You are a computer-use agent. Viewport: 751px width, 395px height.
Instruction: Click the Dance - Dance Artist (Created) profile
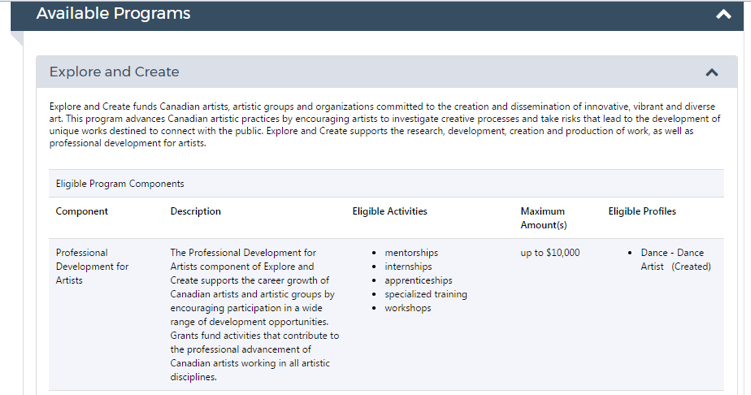pos(675,260)
